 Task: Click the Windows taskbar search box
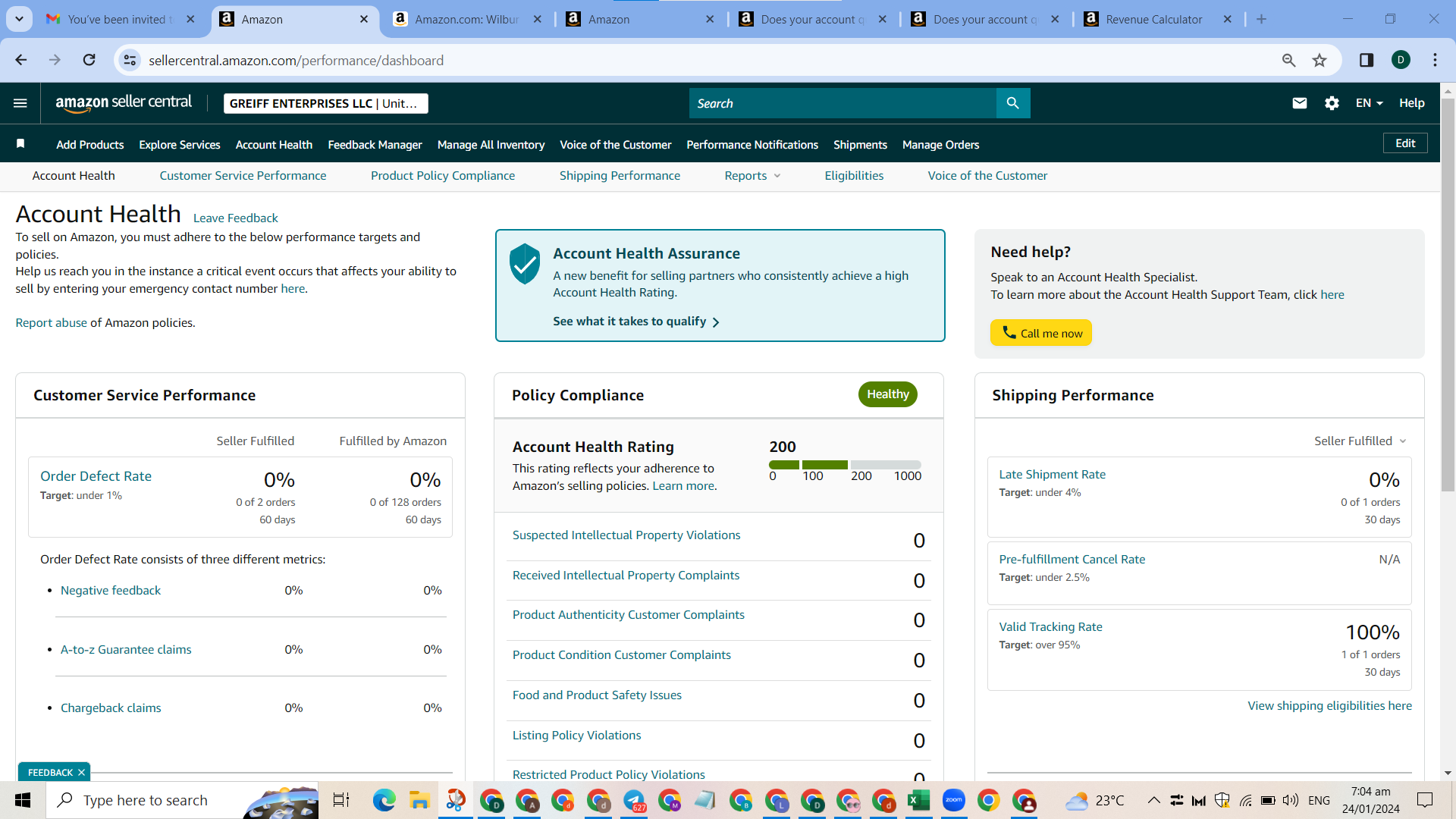tap(182, 800)
